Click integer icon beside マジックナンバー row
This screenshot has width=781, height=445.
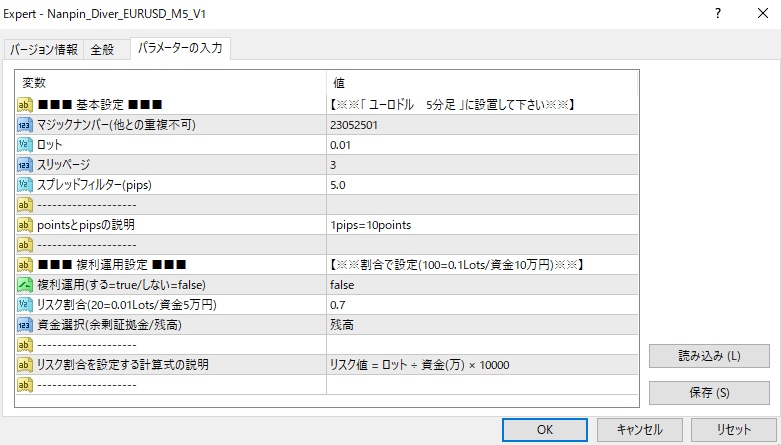(x=24, y=125)
